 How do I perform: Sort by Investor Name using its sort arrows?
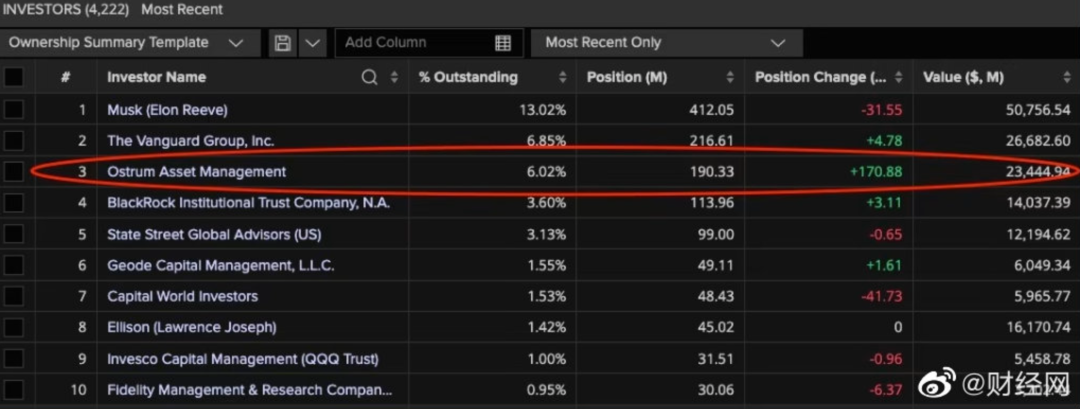(394, 77)
